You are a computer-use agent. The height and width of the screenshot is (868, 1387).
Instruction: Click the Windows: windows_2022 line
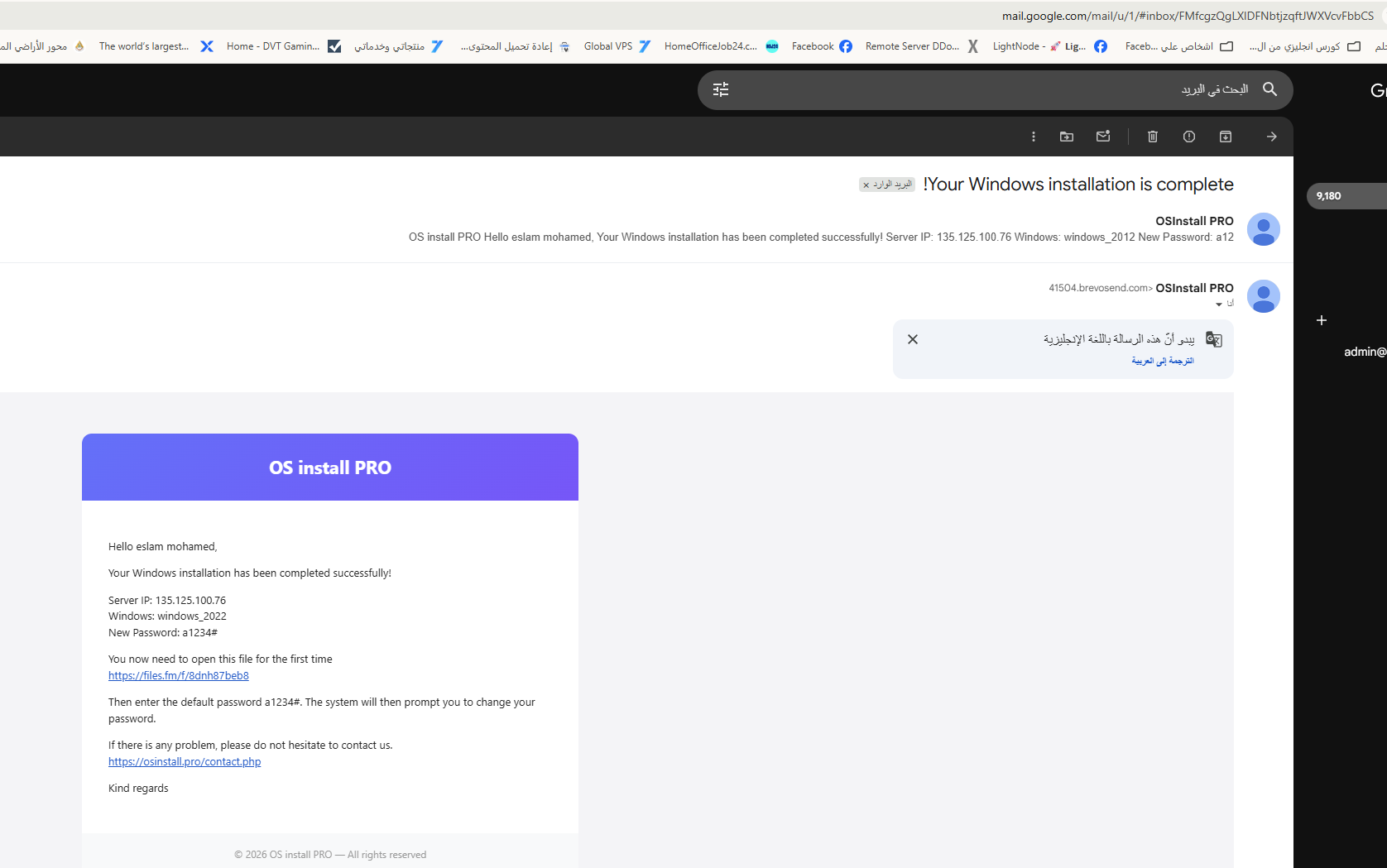167,616
